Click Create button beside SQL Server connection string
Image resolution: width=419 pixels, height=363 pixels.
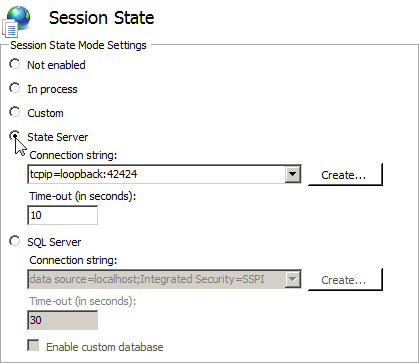(345, 279)
